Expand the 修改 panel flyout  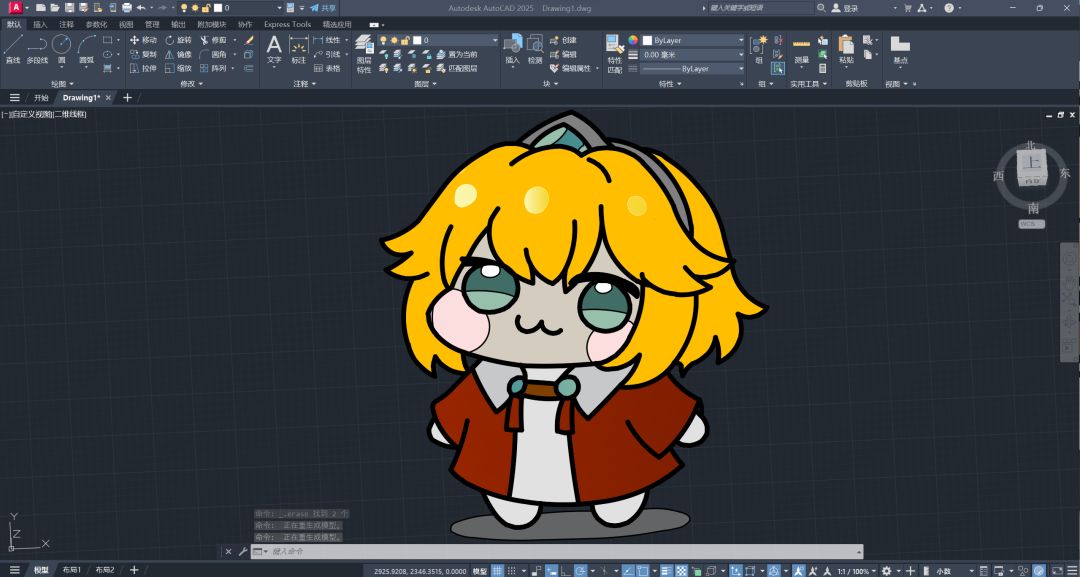click(x=192, y=83)
